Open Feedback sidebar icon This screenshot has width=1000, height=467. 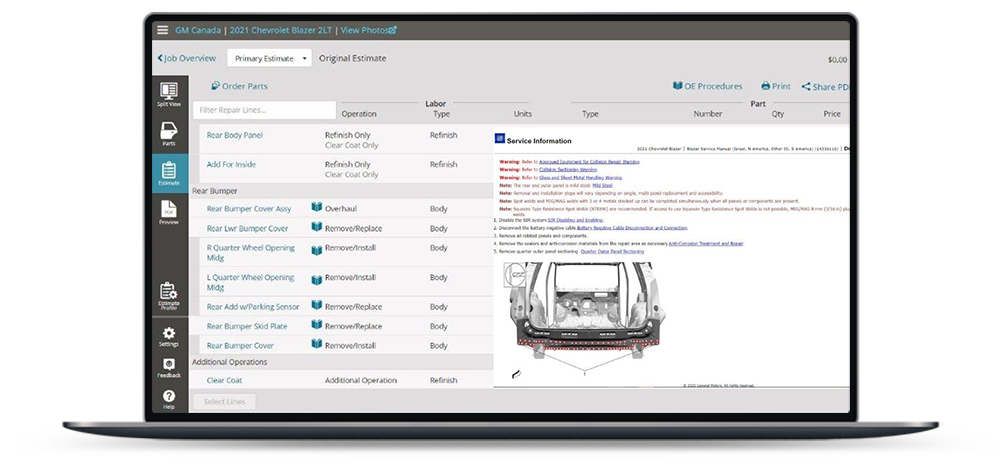[x=169, y=368]
